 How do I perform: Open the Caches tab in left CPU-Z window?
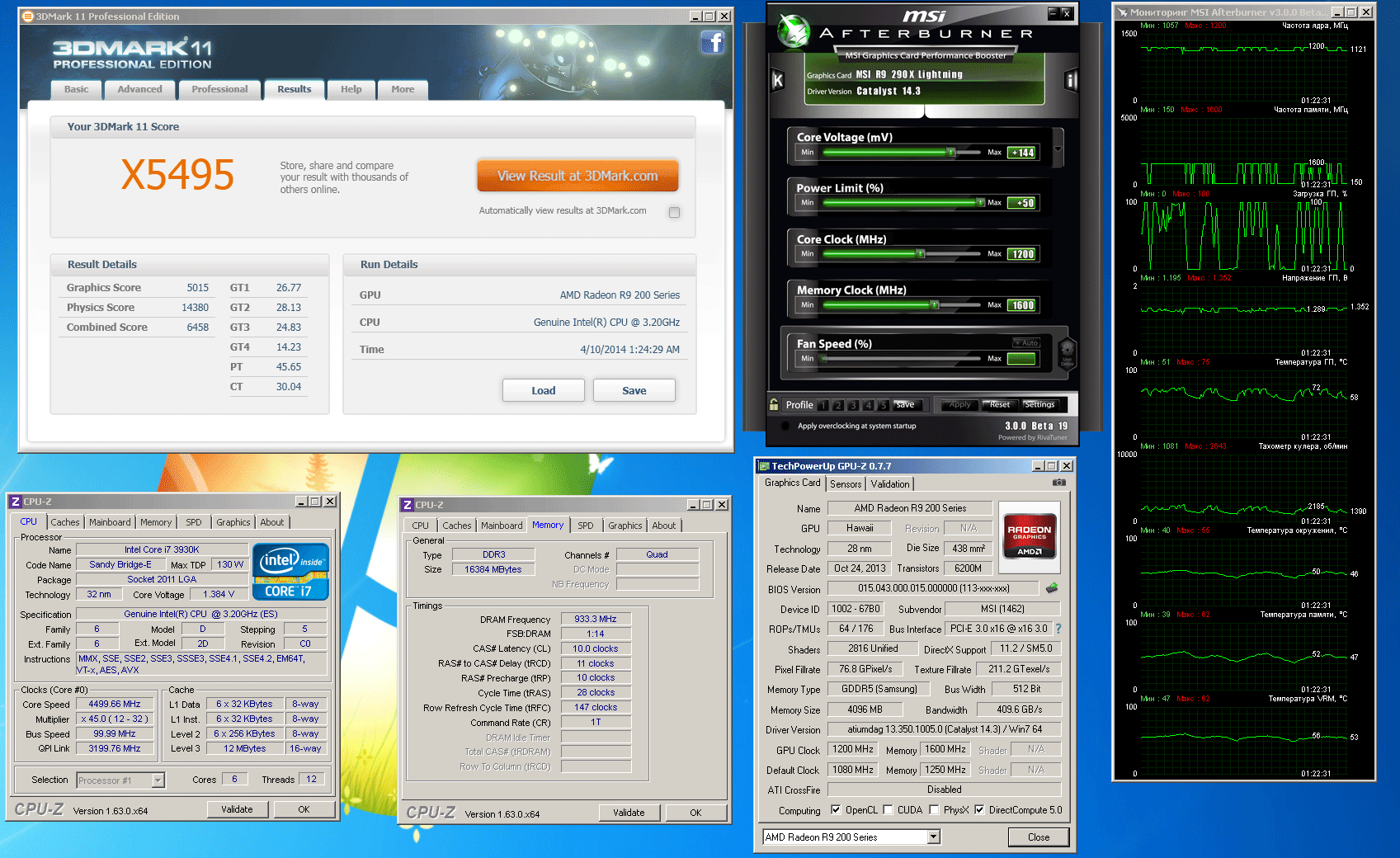(x=65, y=522)
